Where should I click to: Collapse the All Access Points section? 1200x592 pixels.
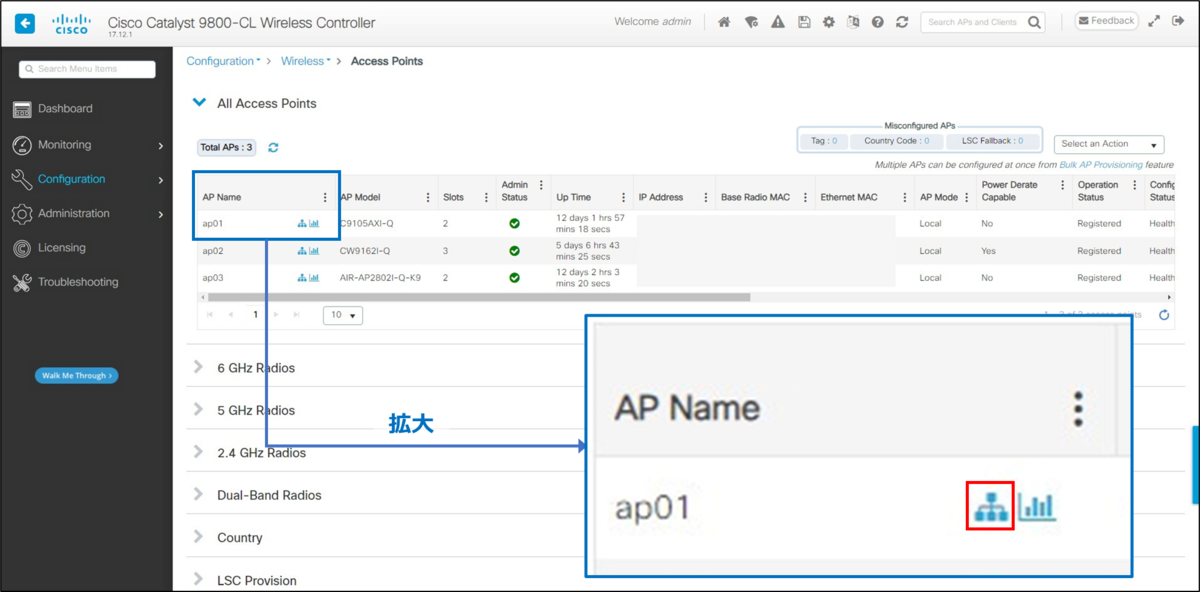[199, 103]
